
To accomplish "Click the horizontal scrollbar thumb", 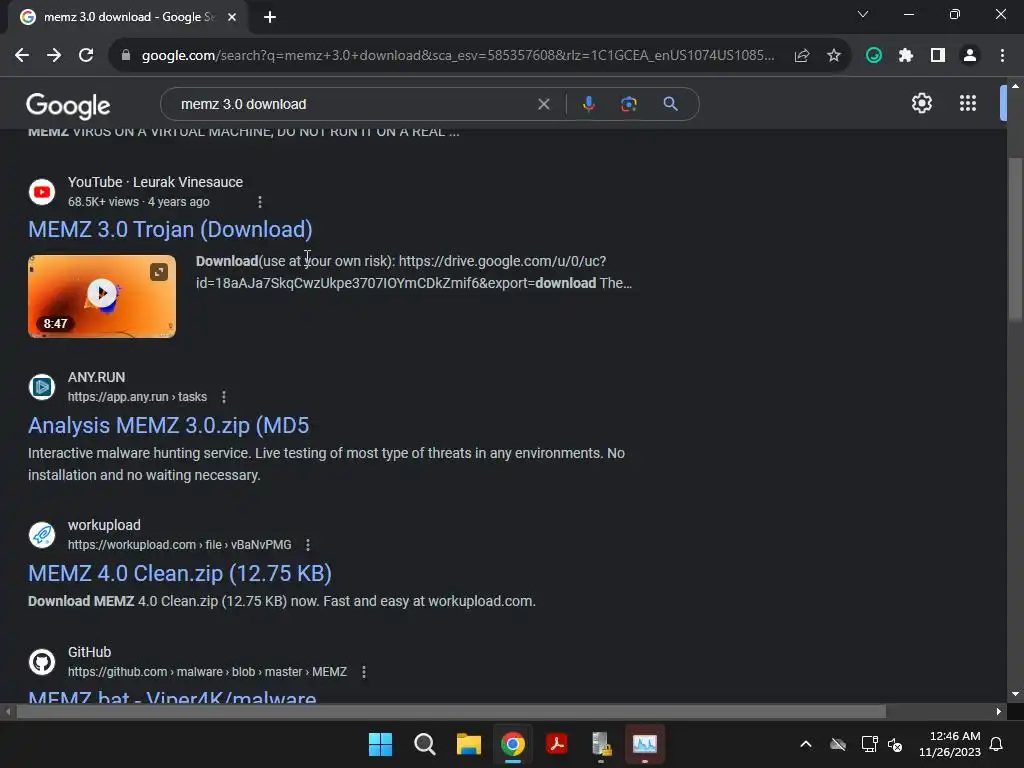I will tap(451, 711).
